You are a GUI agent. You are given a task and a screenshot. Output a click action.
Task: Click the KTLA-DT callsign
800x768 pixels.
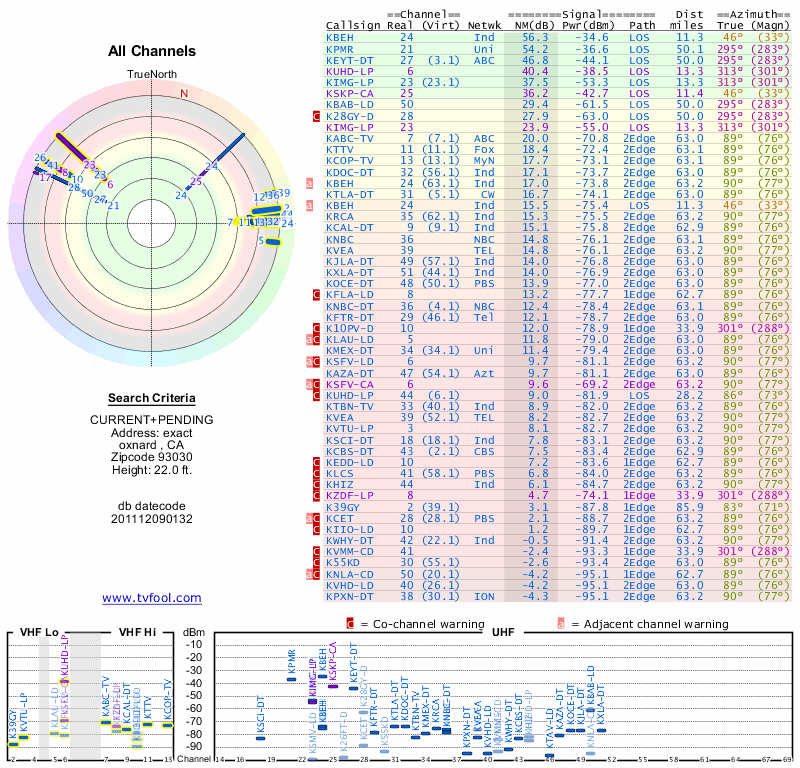(x=350, y=194)
